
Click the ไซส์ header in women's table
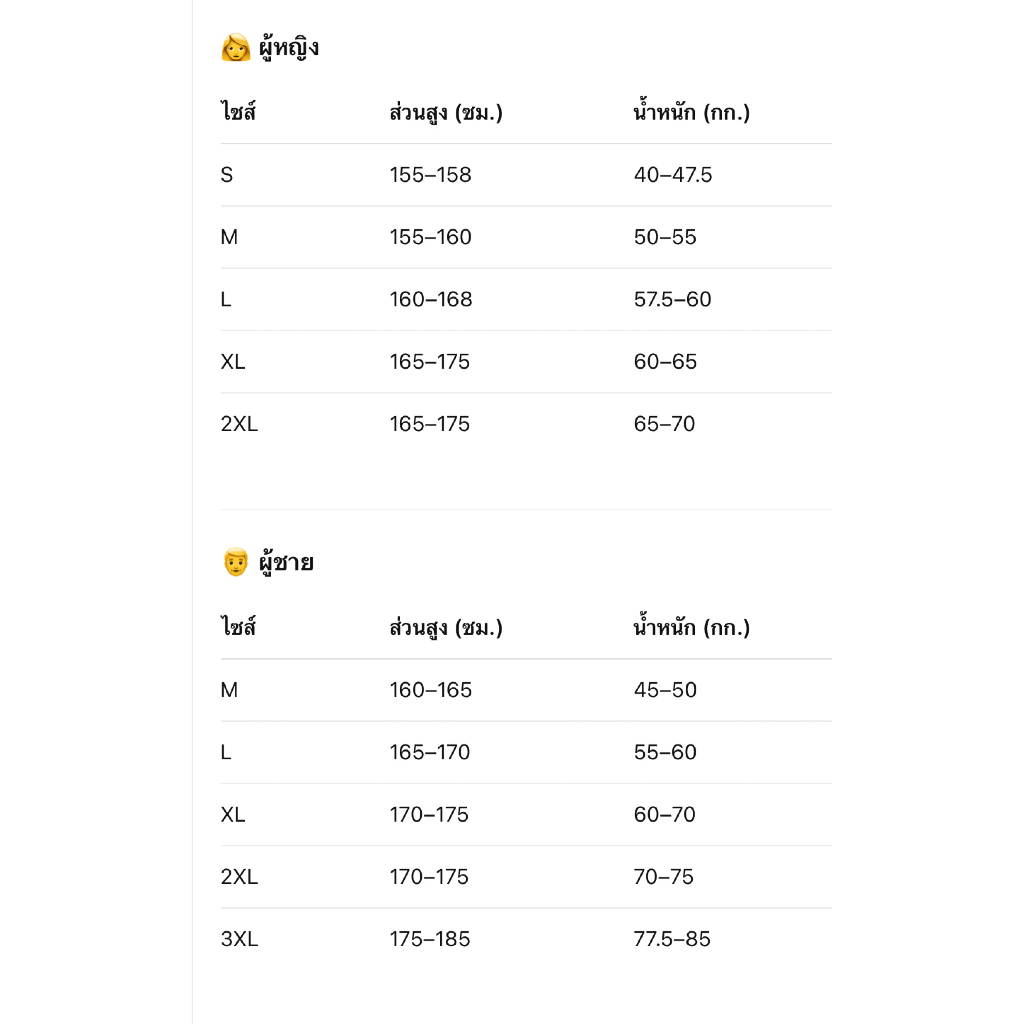pyautogui.click(x=238, y=112)
